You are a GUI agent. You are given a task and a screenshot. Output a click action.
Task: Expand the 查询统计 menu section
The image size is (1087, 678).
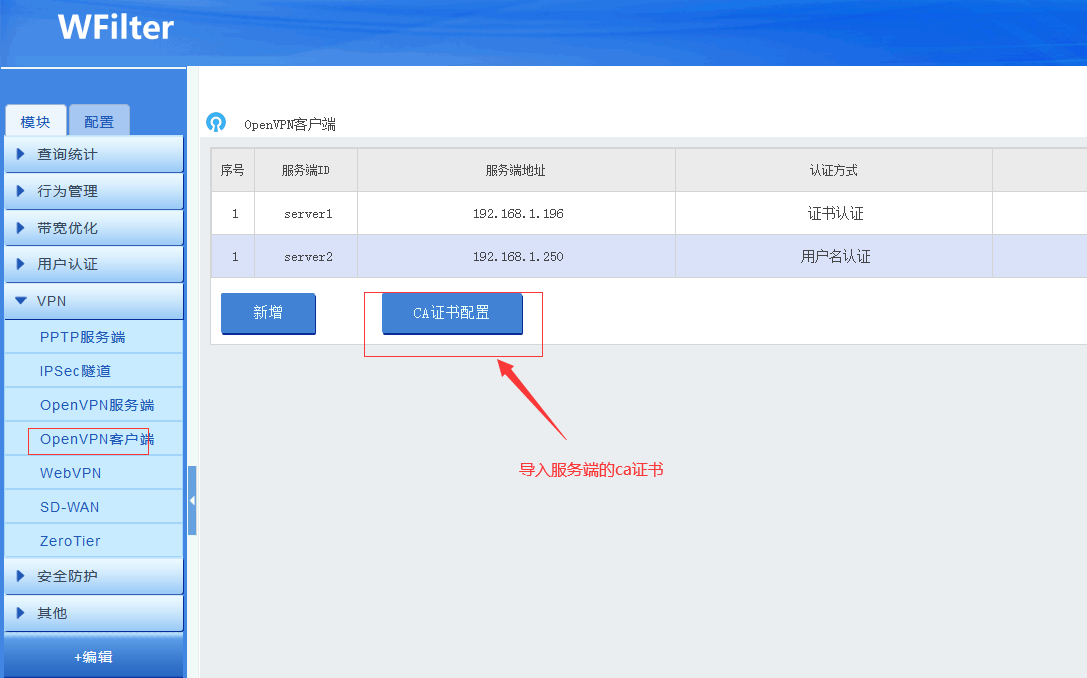click(x=93, y=154)
